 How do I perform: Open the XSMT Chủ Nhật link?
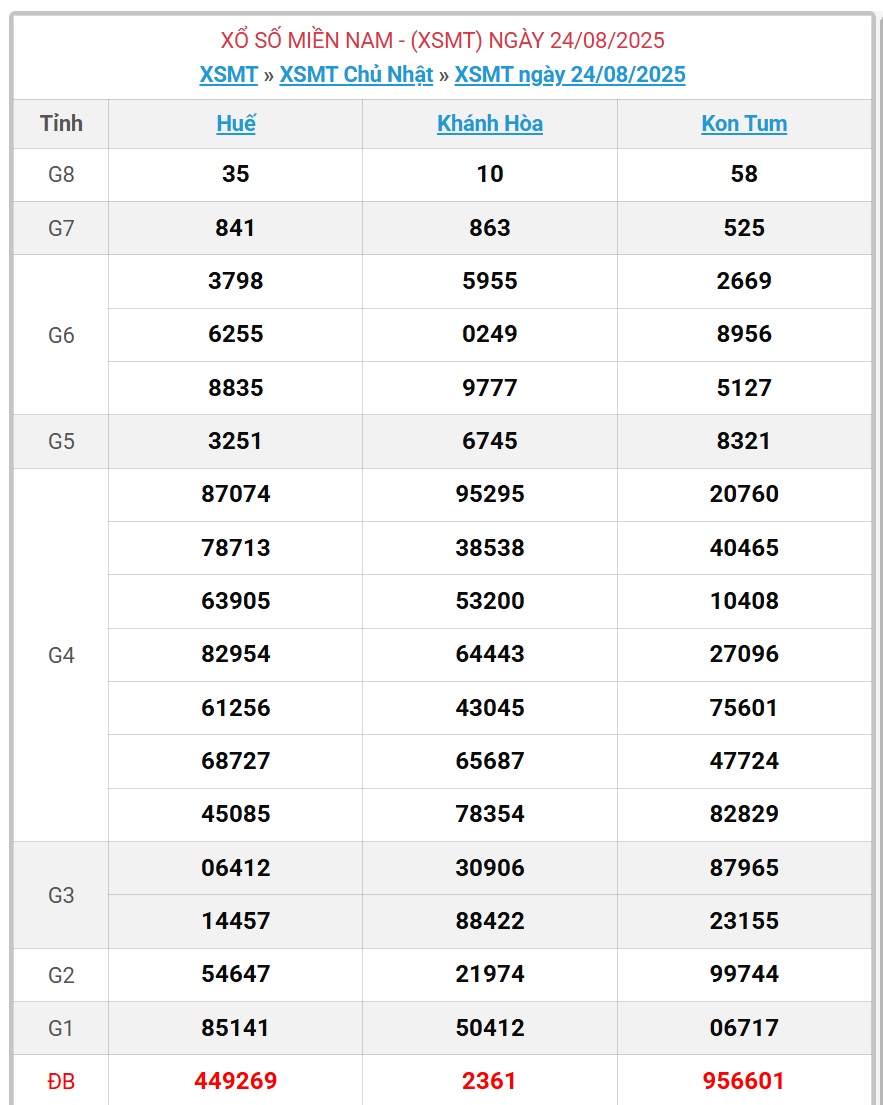[356, 75]
